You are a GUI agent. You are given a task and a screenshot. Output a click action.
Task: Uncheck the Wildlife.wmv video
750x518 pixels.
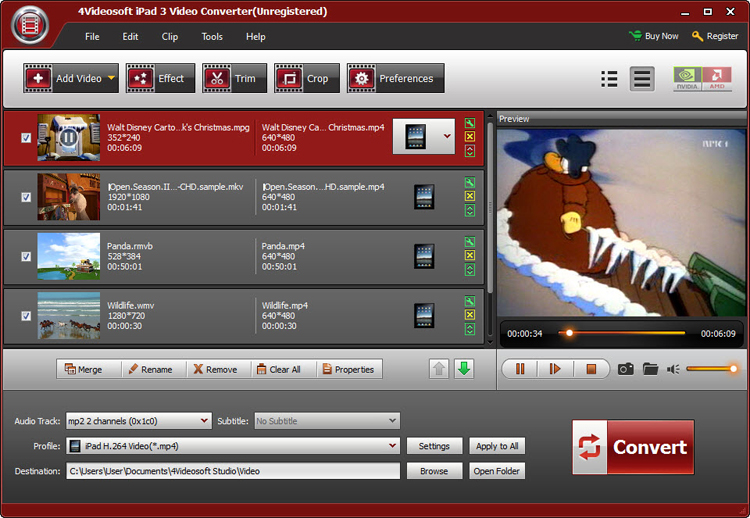point(26,316)
